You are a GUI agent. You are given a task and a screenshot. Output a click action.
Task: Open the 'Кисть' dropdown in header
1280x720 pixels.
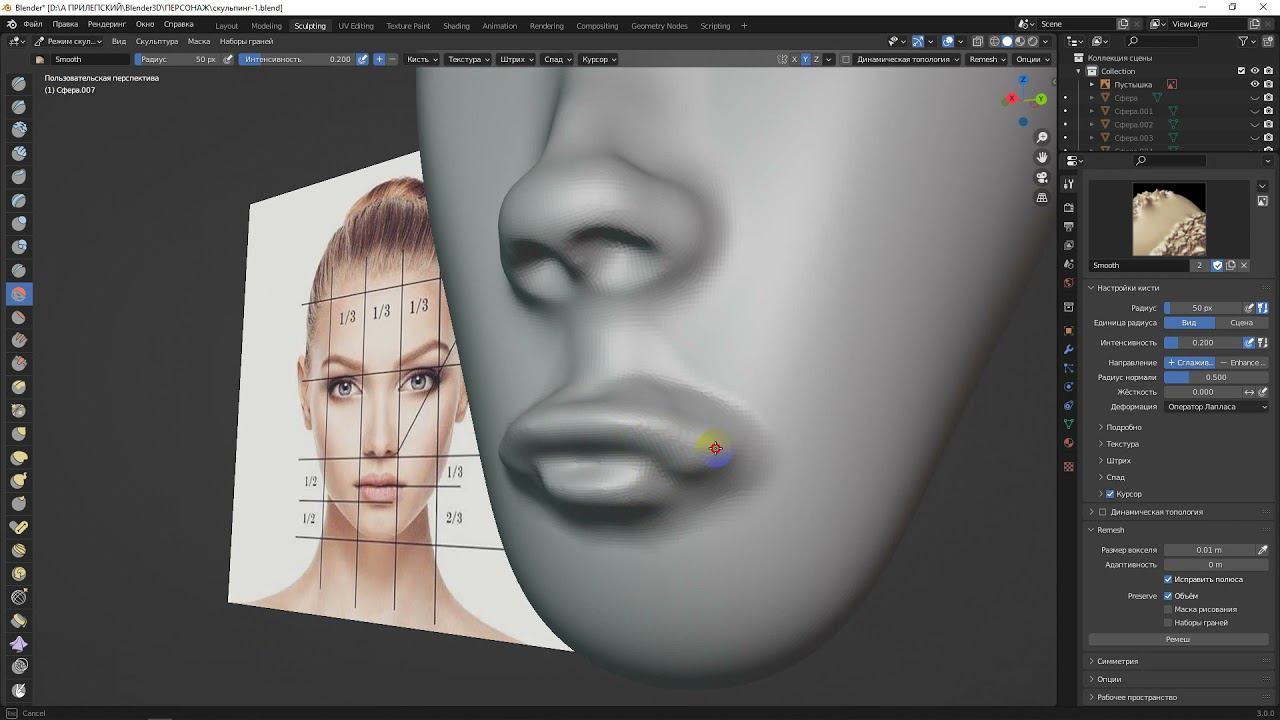click(x=421, y=59)
